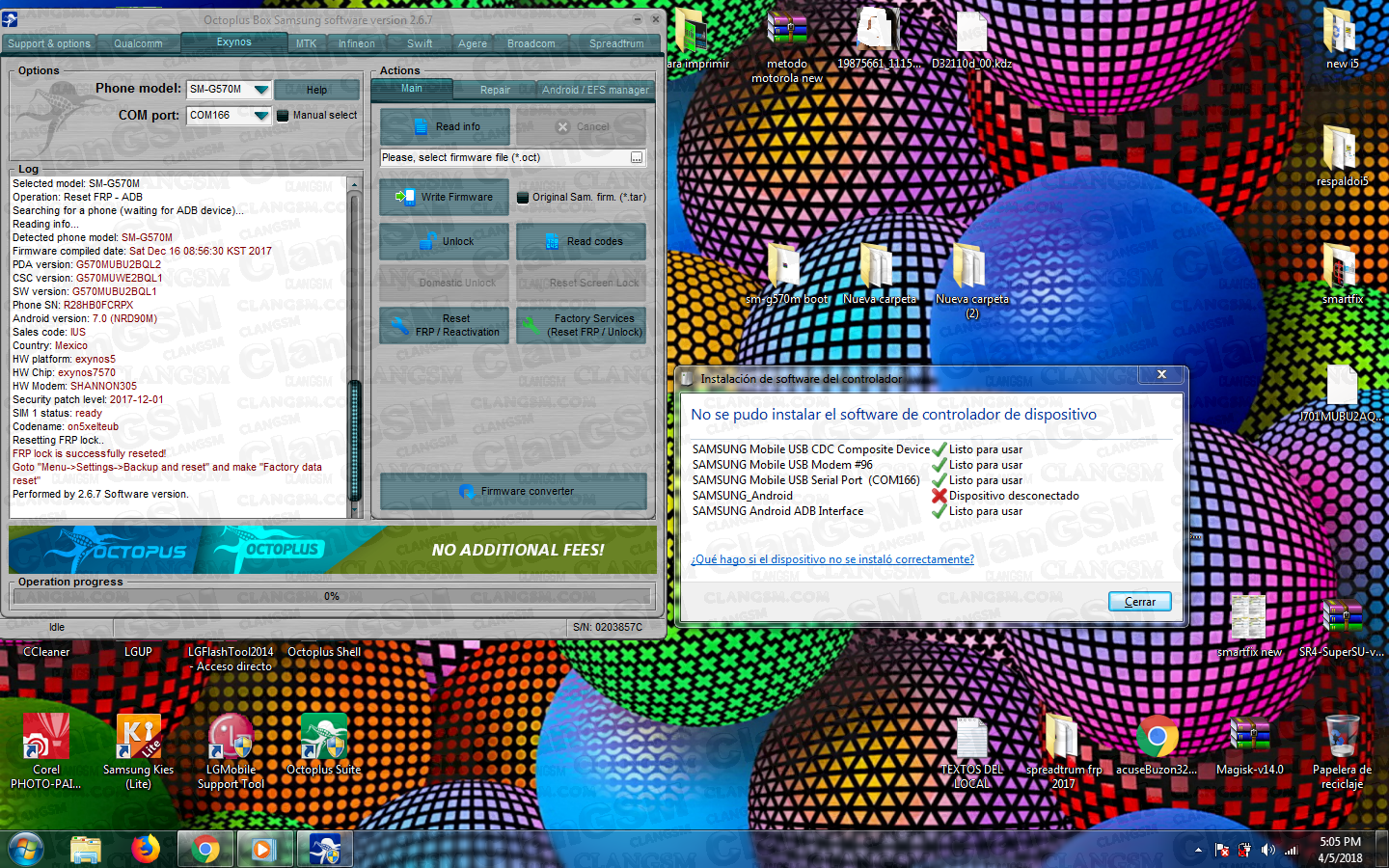This screenshot has width=1389, height=868.
Task: Open the respaldoi5 folder
Action: tap(1342, 155)
